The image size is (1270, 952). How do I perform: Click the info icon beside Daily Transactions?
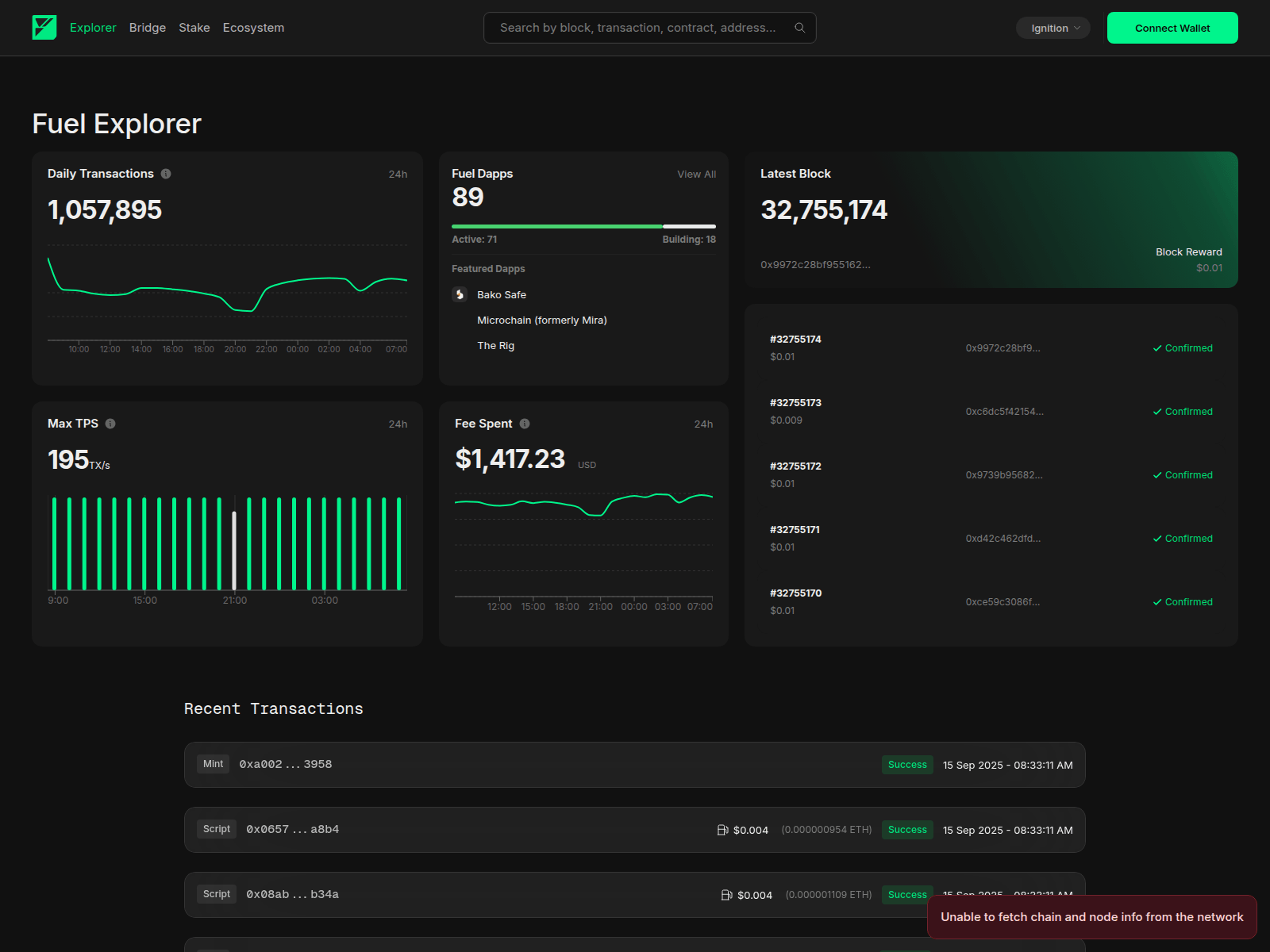(x=165, y=173)
